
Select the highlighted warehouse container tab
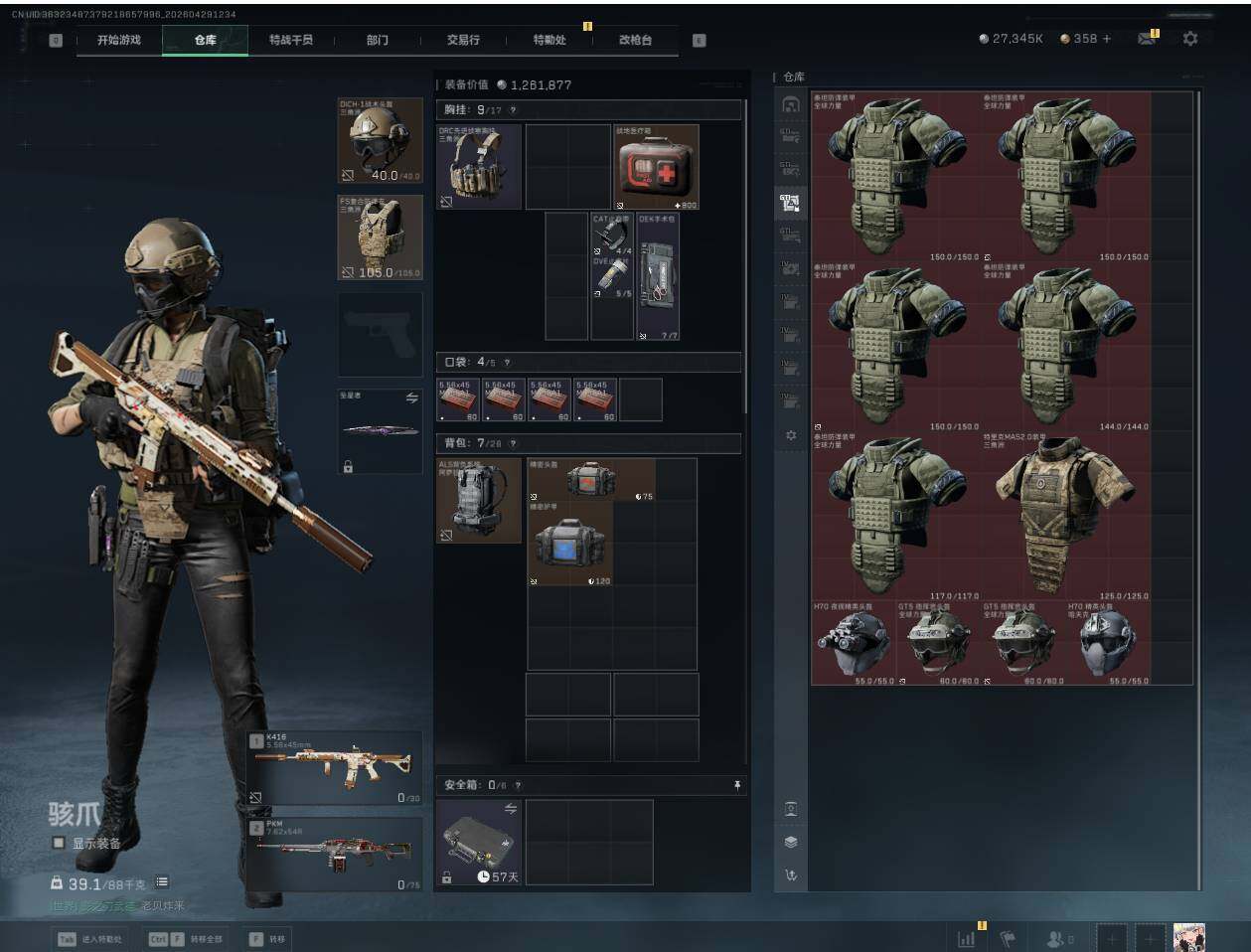791,203
